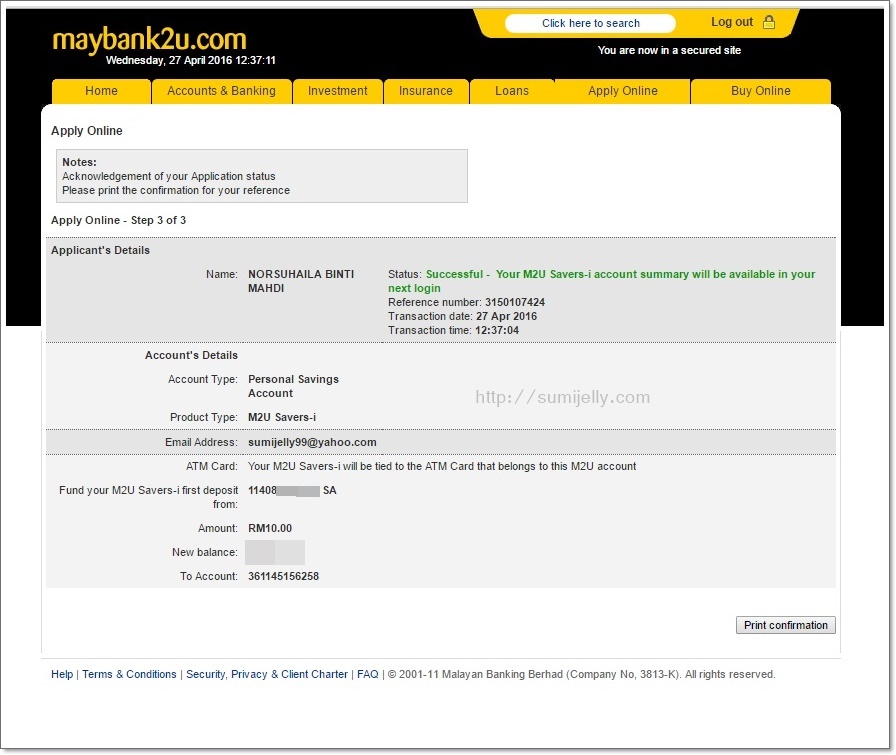Image resolution: width=896 pixels, height=755 pixels.
Task: Click the Print confirmation button
Action: [785, 625]
